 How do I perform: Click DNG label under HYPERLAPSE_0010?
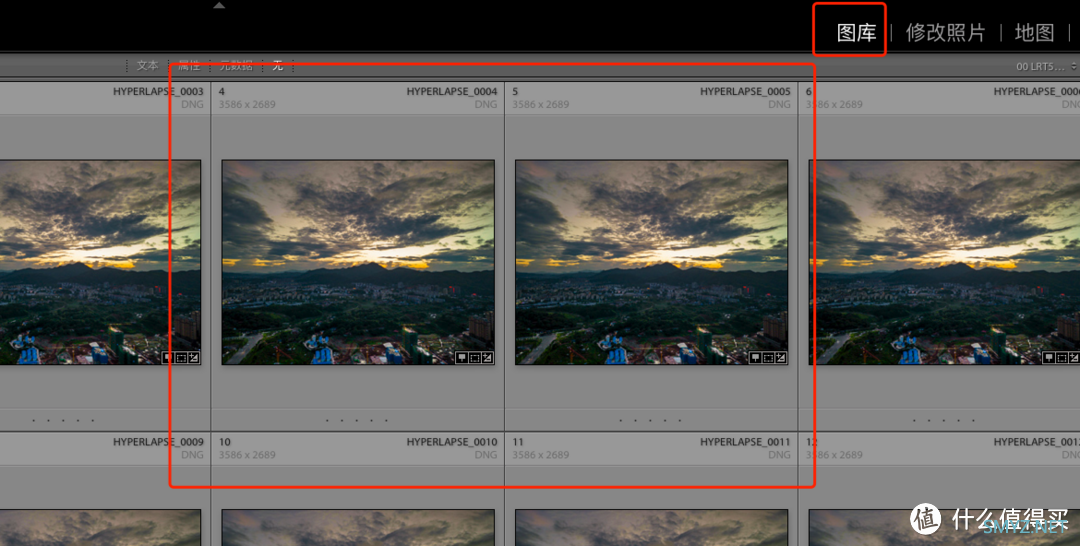pos(486,455)
